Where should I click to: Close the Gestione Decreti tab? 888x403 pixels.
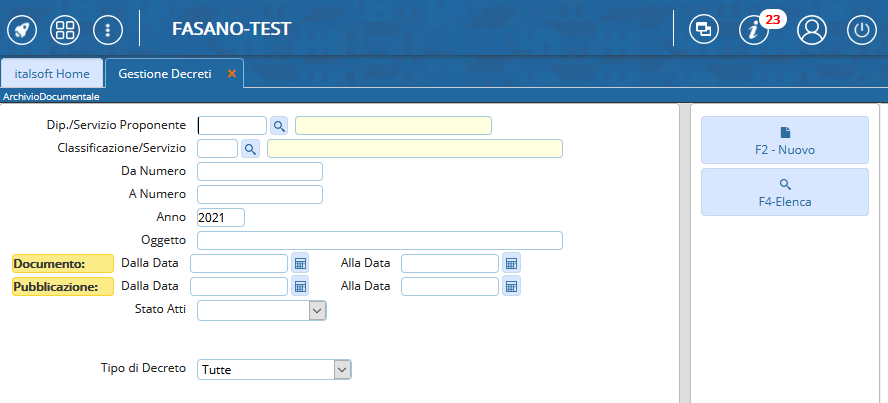pos(232,74)
